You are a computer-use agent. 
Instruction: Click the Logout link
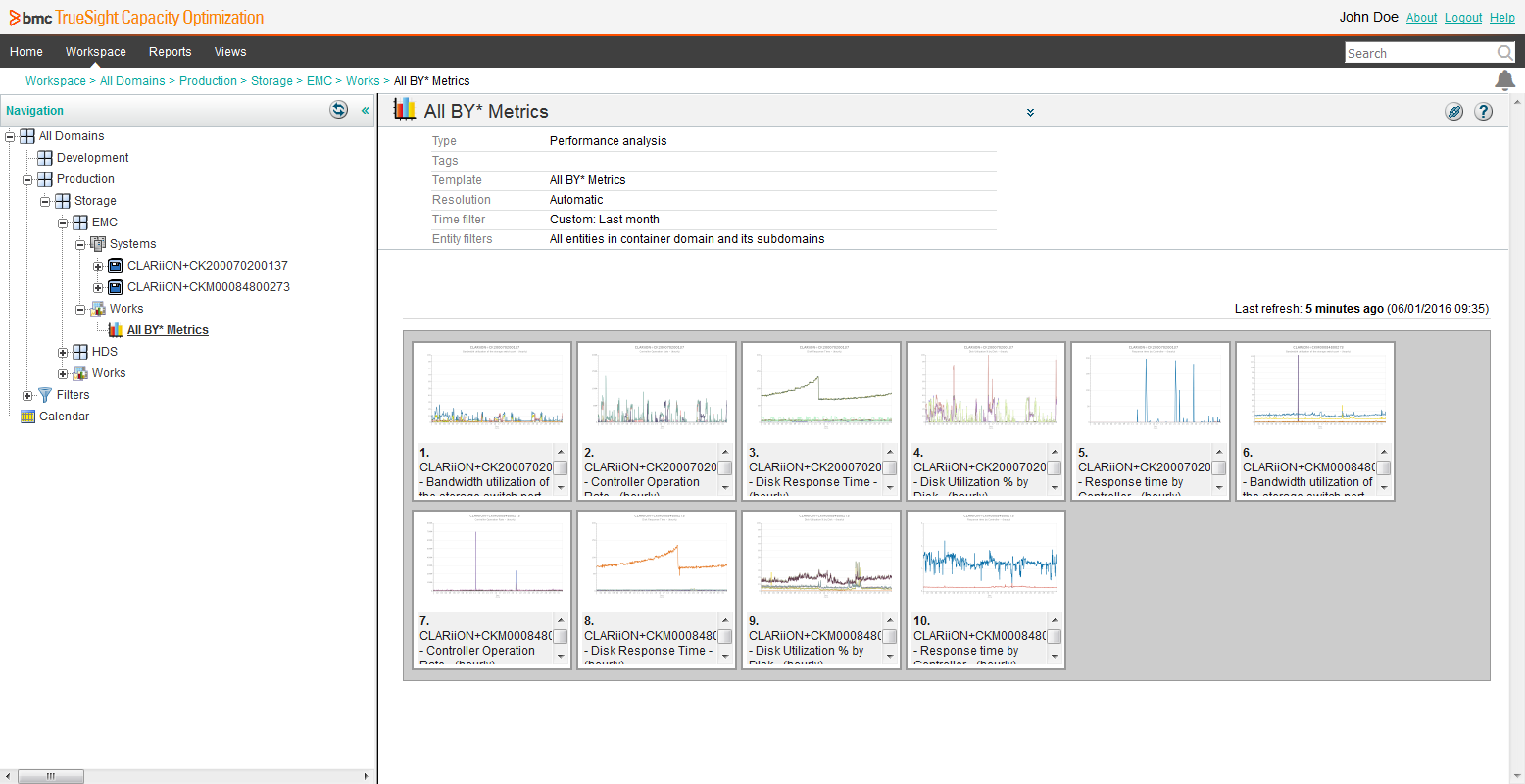(x=1463, y=18)
